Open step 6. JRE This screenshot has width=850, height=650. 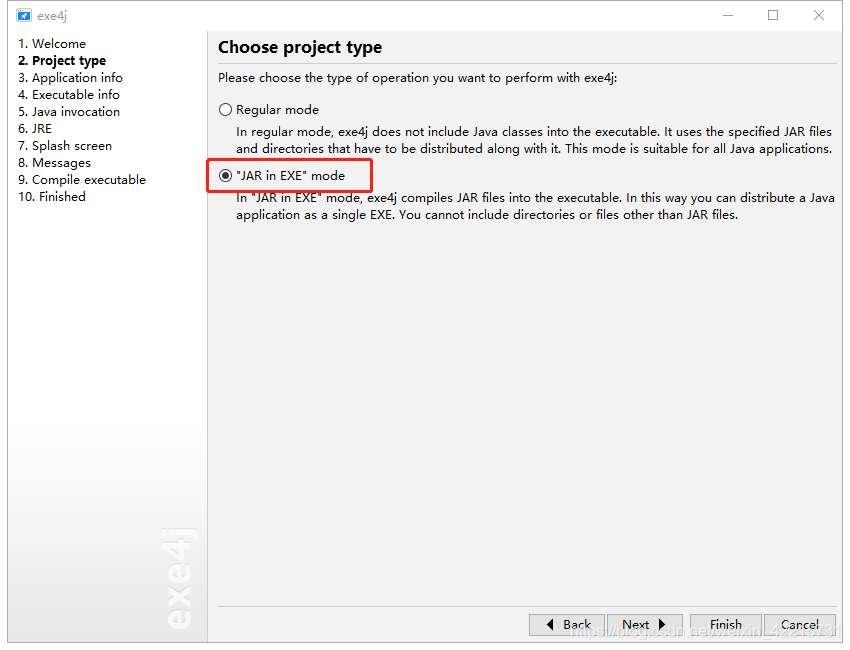tap(35, 128)
